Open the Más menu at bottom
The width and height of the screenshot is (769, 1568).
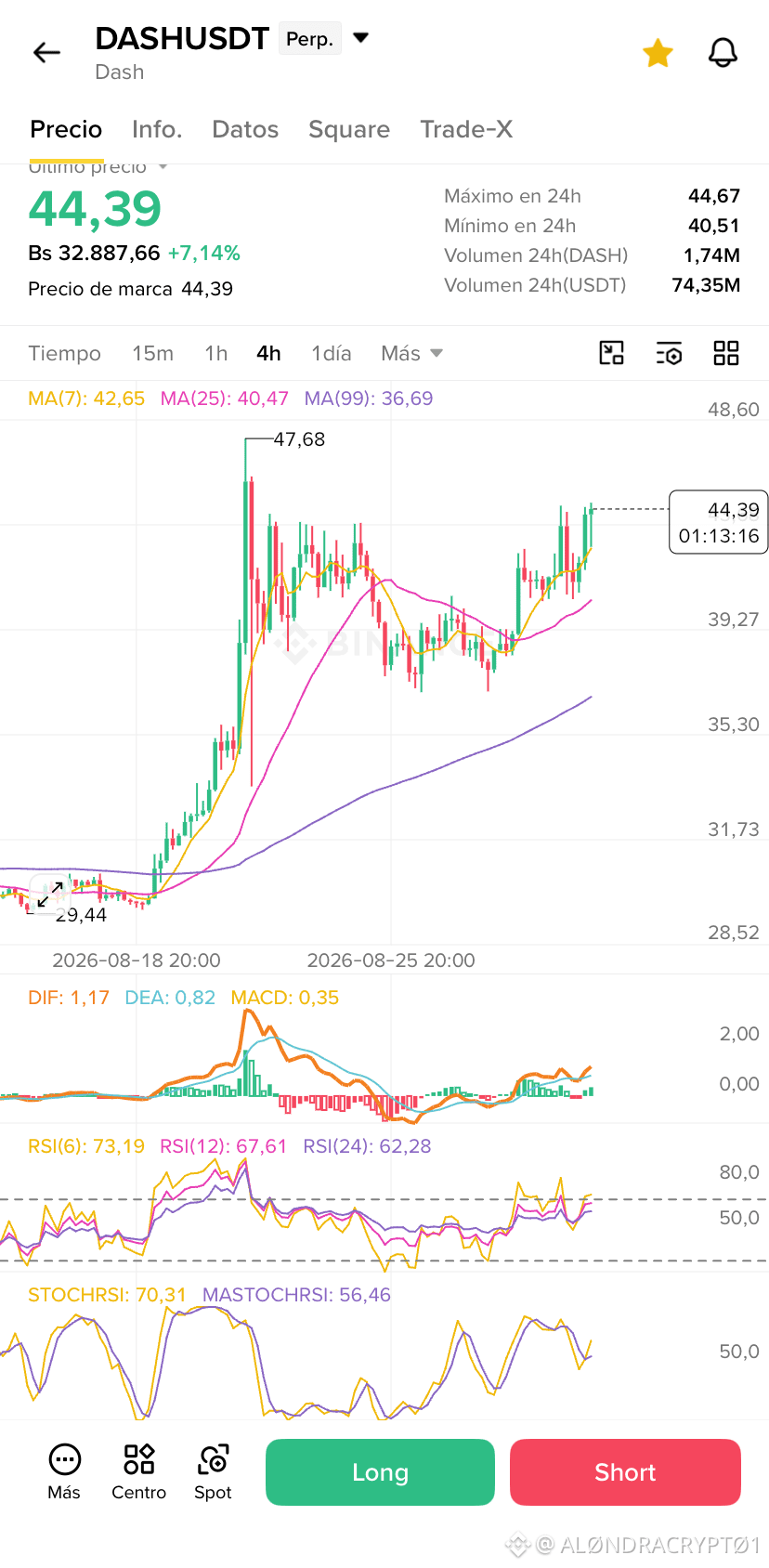[x=64, y=1472]
